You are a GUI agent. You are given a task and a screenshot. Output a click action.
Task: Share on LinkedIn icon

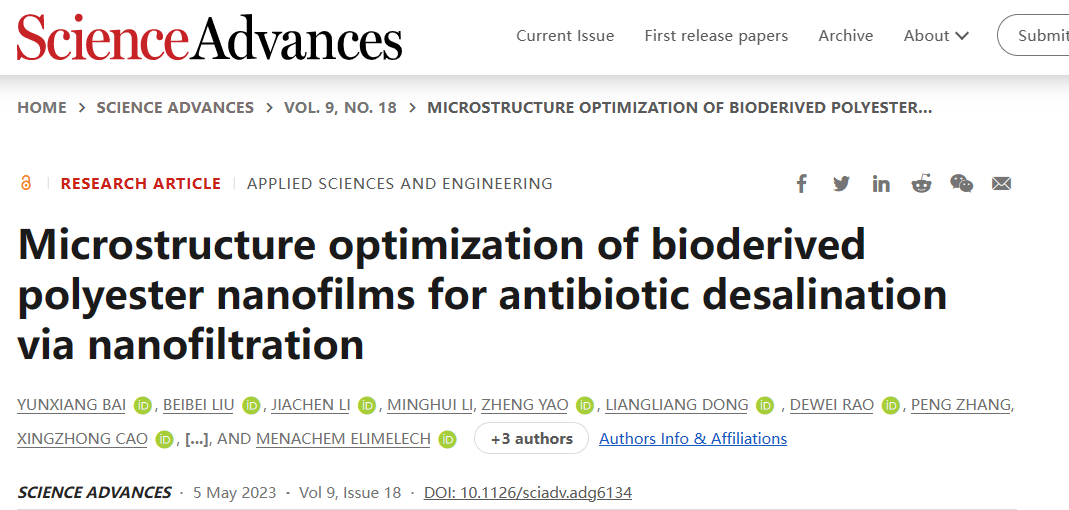pos(881,183)
